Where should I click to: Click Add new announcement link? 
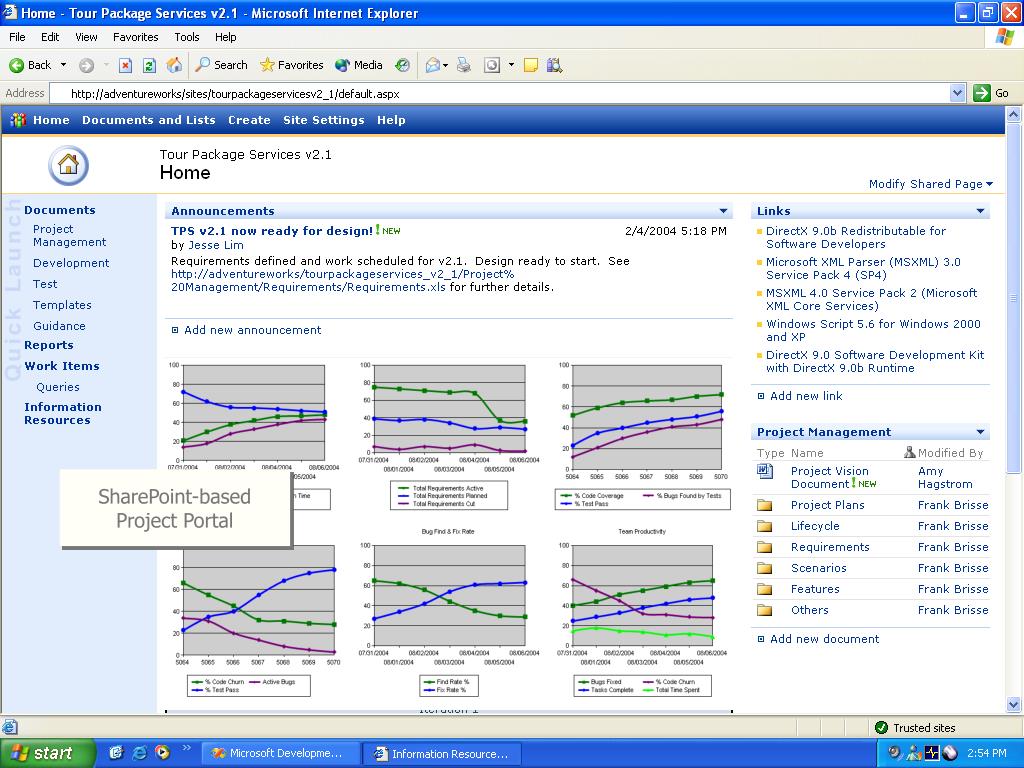tap(253, 330)
